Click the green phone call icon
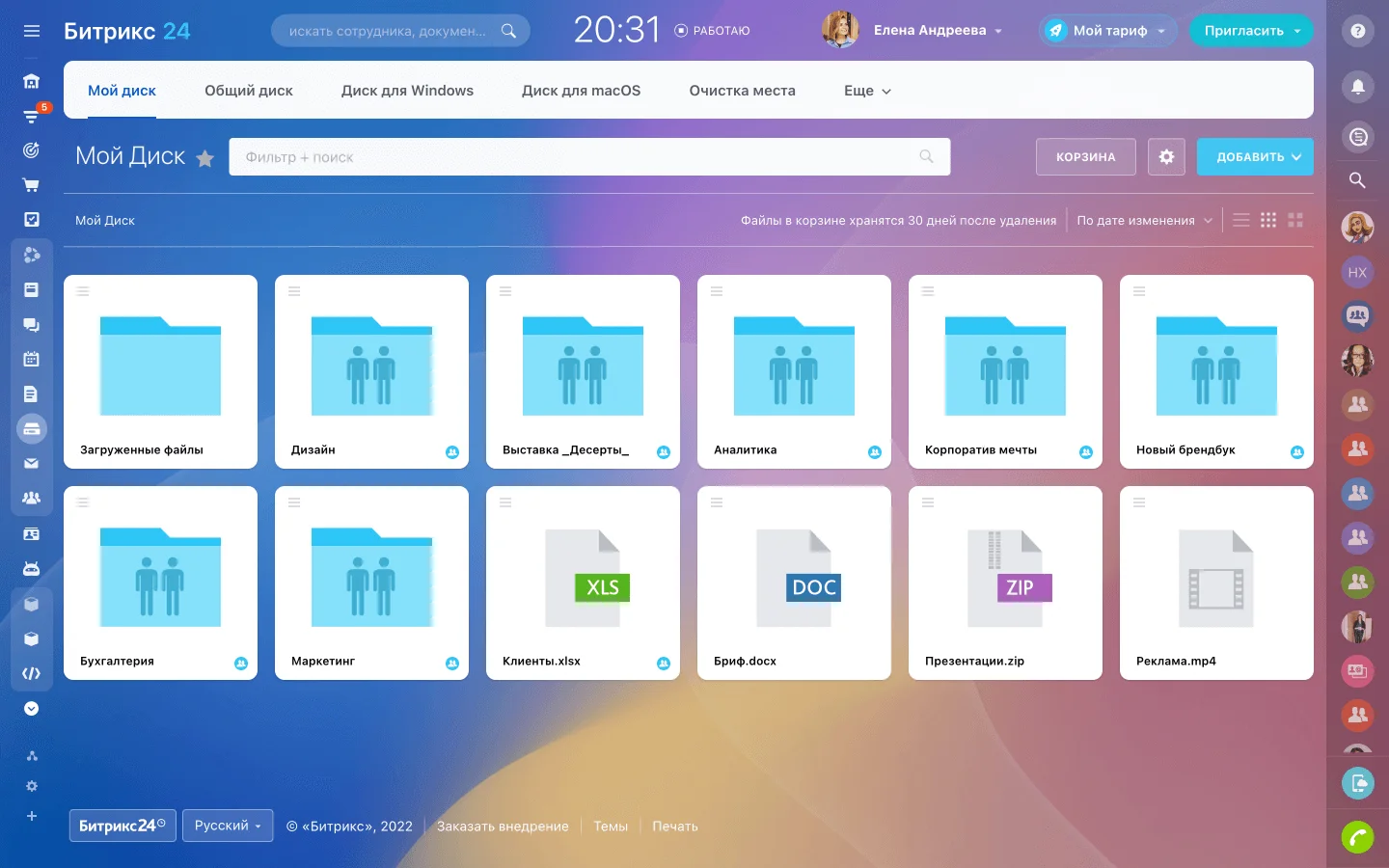The image size is (1389, 868). pyautogui.click(x=1357, y=837)
